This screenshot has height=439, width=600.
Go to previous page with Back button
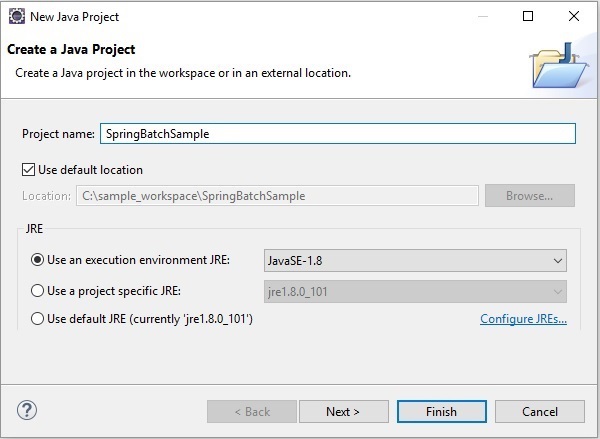252,411
